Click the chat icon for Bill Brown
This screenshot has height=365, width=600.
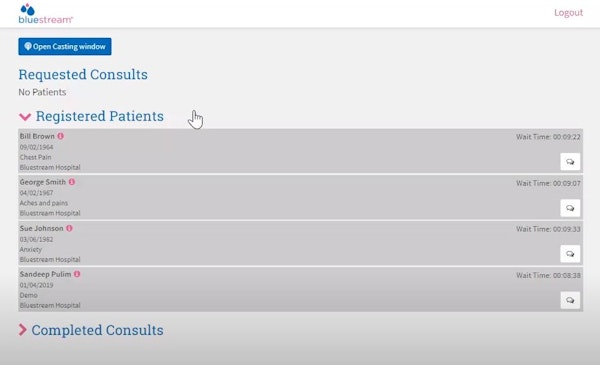pyautogui.click(x=570, y=162)
